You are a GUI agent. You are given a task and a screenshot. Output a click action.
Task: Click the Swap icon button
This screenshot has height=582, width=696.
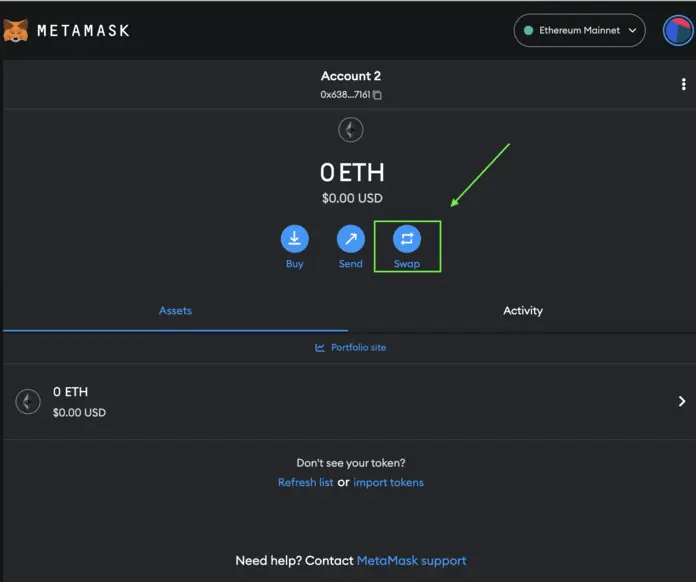point(407,239)
